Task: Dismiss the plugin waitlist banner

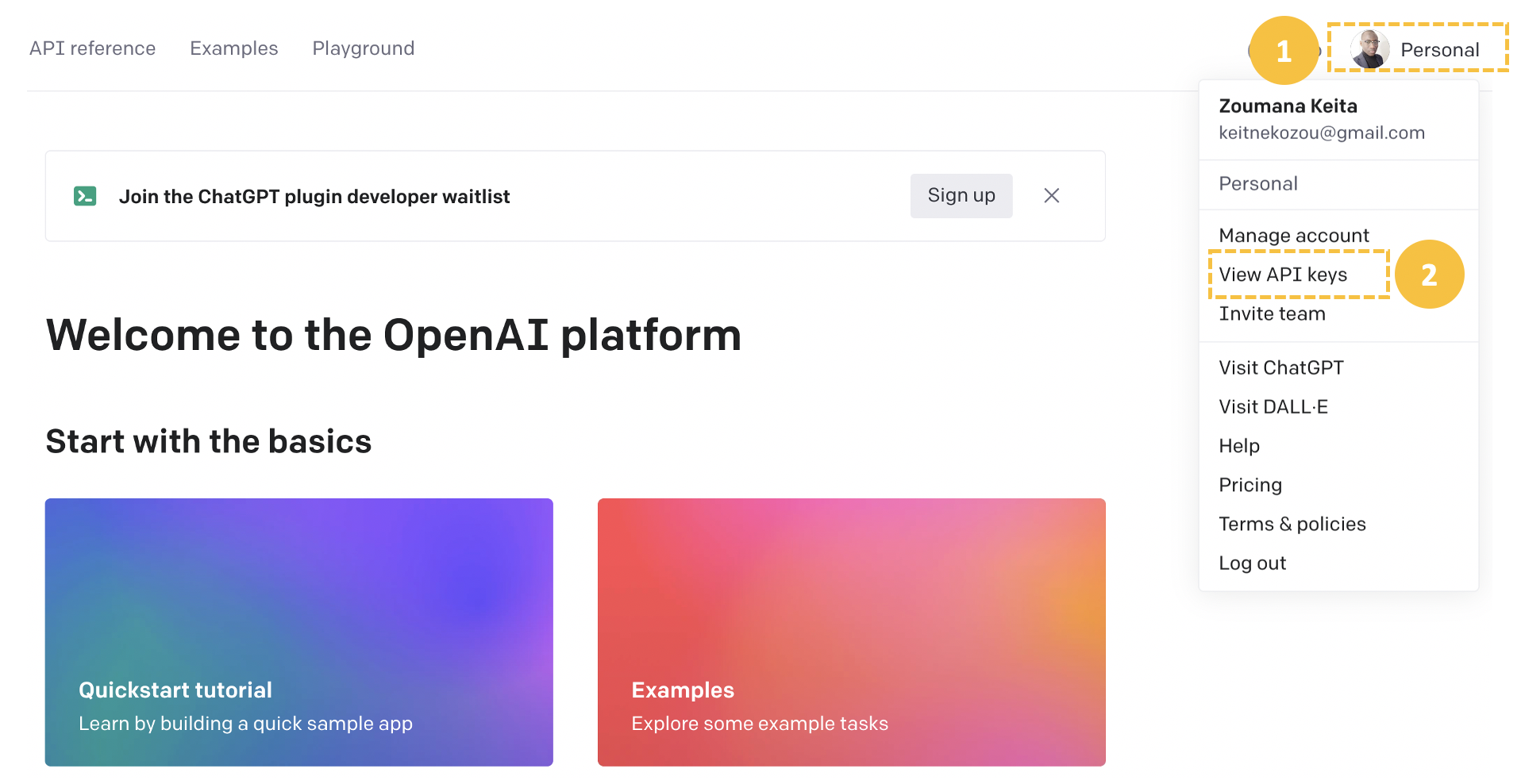Action: tap(1052, 195)
